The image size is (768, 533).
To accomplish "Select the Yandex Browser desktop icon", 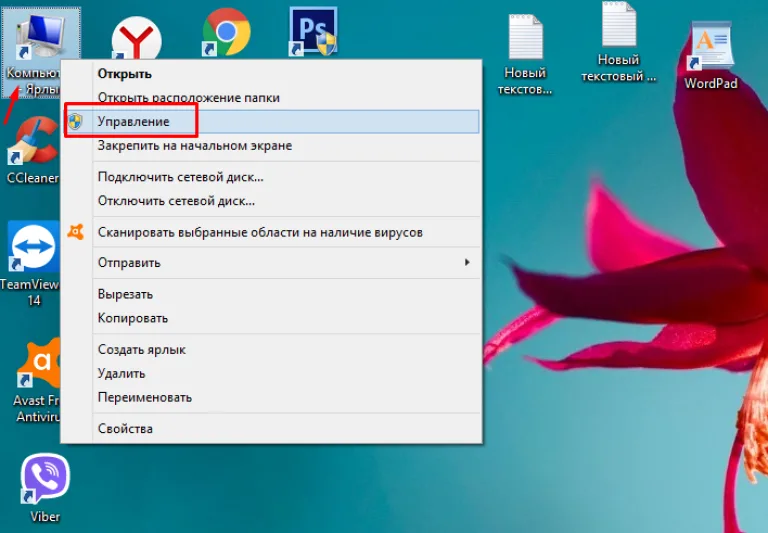I will [x=136, y=38].
